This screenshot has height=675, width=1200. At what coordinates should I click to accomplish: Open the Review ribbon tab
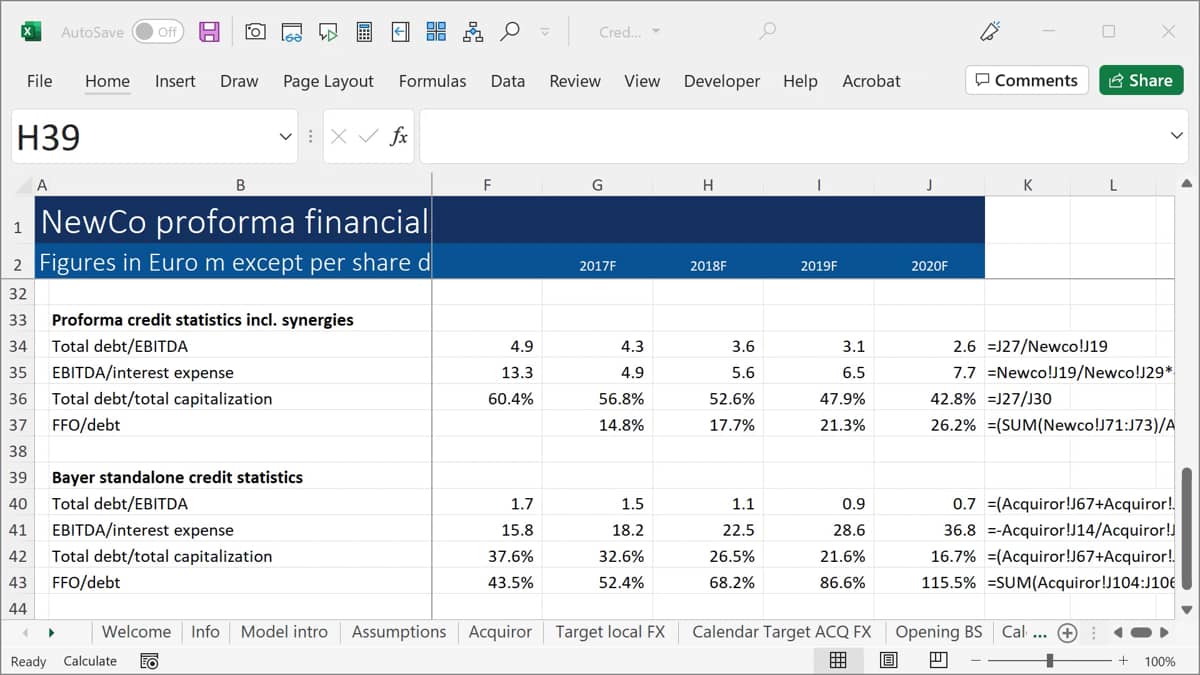tap(575, 81)
